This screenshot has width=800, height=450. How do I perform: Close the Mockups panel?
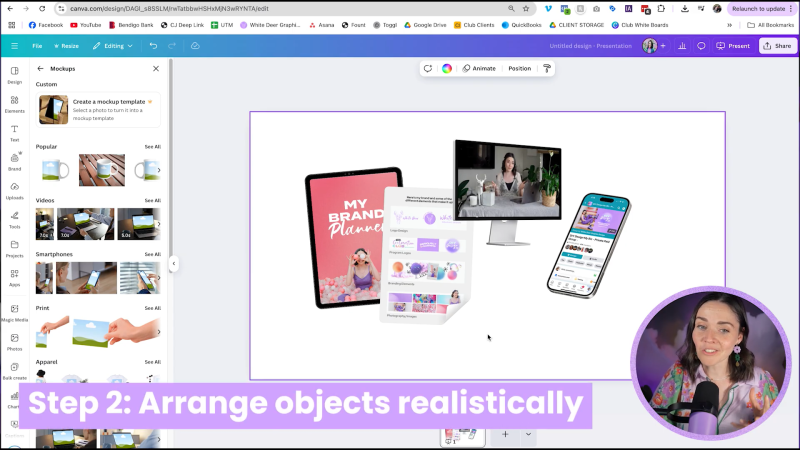156,68
